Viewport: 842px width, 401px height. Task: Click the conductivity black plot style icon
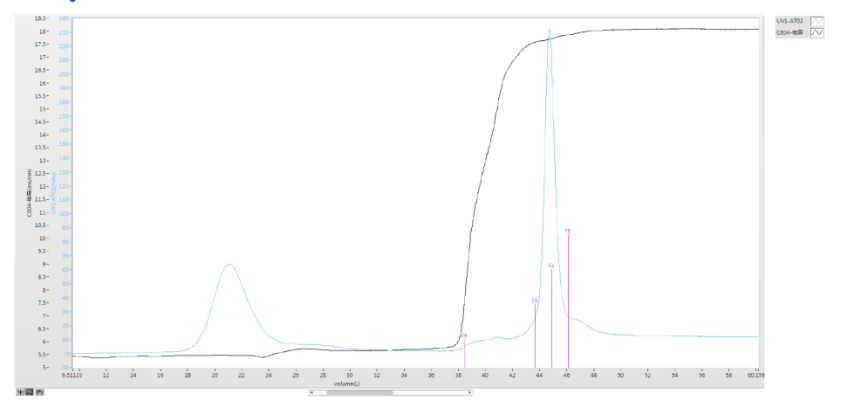[816, 32]
